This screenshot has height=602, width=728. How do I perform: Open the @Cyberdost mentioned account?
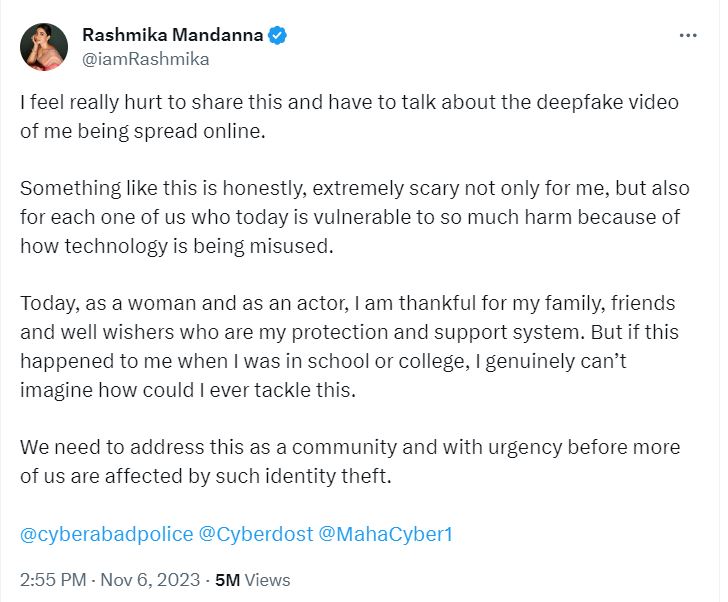tap(255, 534)
